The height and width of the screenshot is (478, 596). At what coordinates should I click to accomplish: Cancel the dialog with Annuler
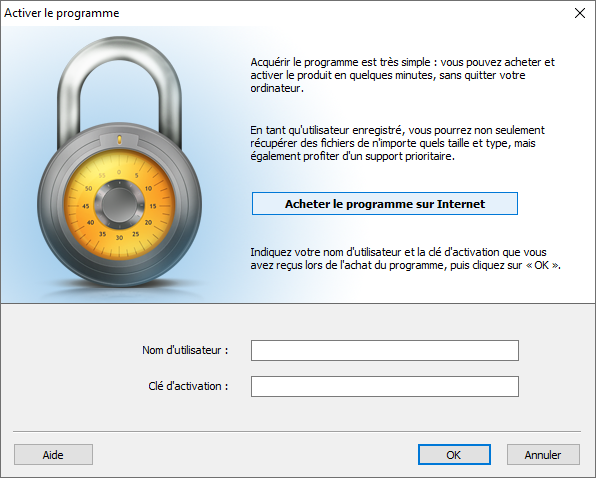(x=543, y=455)
